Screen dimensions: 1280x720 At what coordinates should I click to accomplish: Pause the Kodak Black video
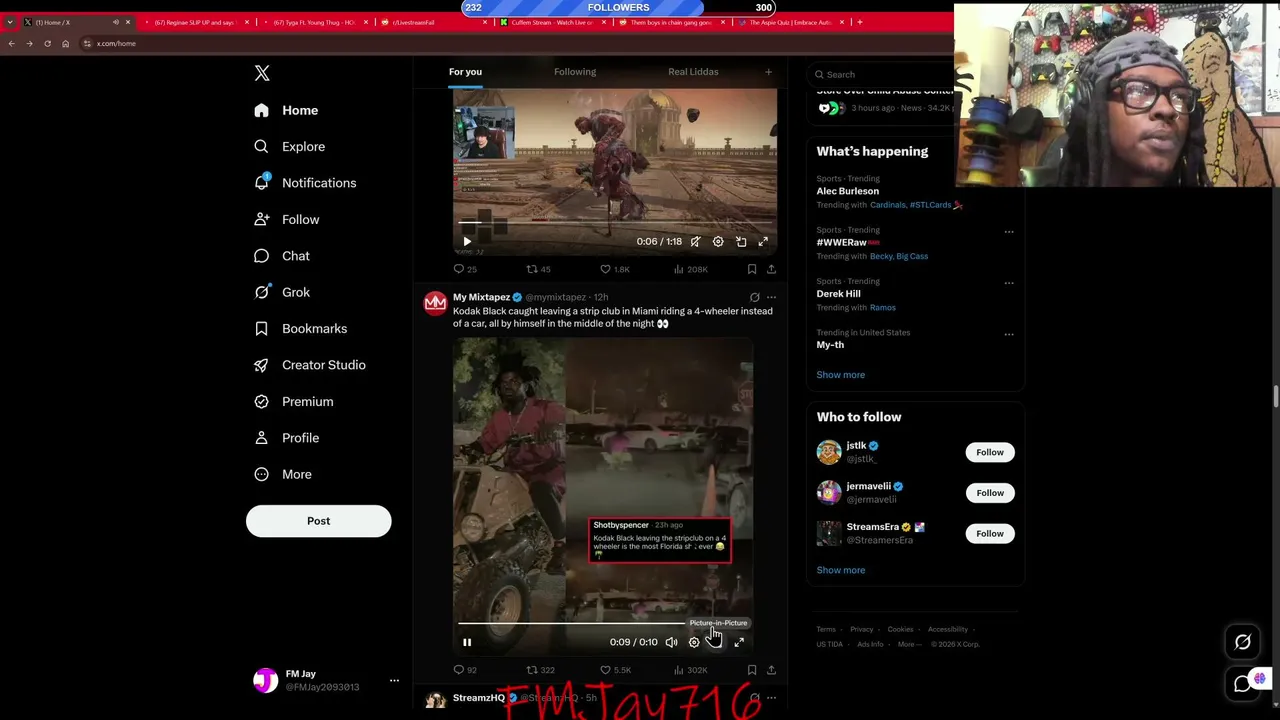click(467, 642)
